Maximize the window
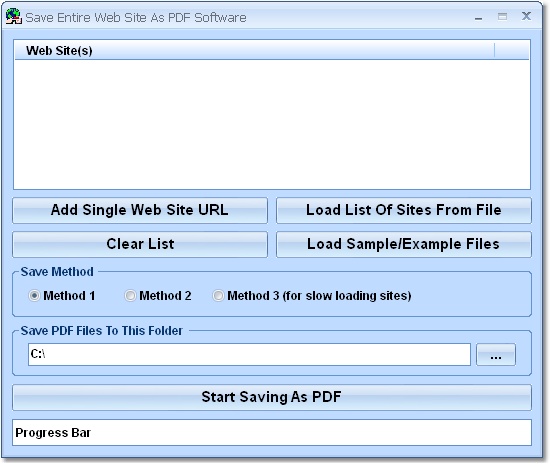550x465 pixels. [502, 16]
